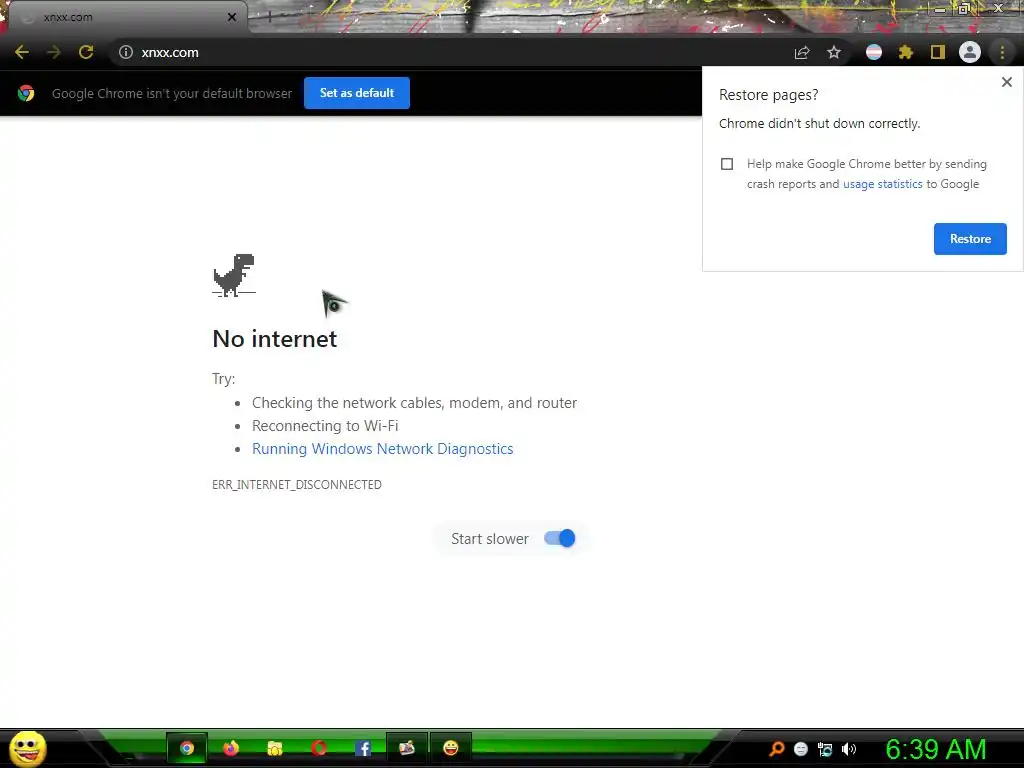Open file explorer folder in taskbar
This screenshot has width=1024, height=768.
coord(275,748)
